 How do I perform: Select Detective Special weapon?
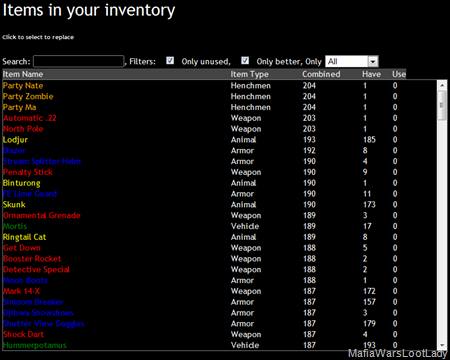point(36,270)
